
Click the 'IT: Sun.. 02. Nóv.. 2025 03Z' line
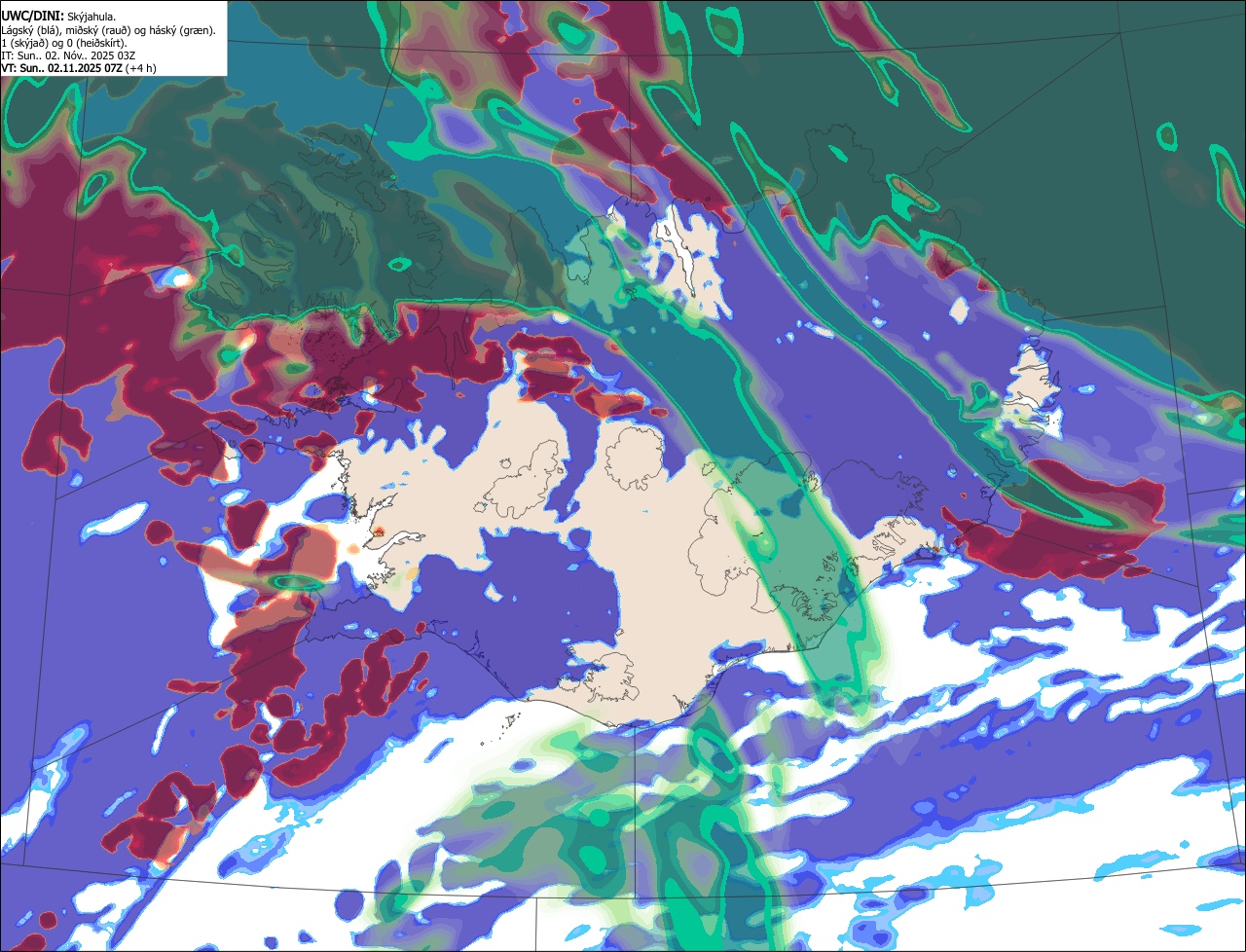click(70, 55)
